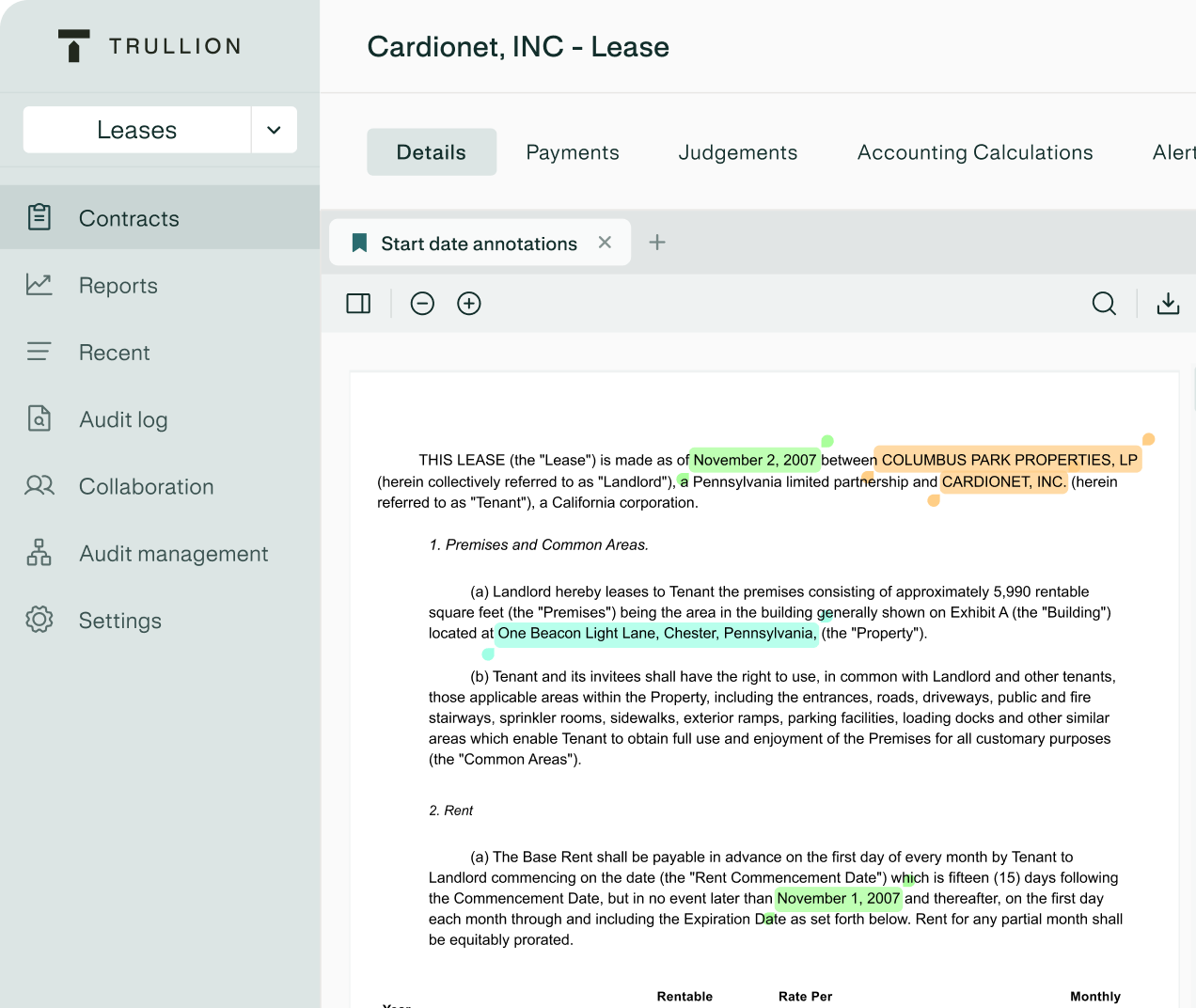1196x1008 pixels.
Task: Open search in the document viewer
Action: pyautogui.click(x=1104, y=304)
